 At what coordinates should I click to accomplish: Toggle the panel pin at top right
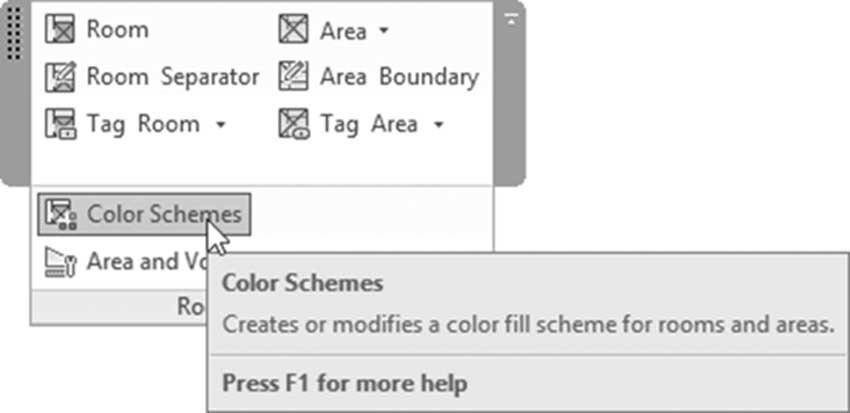[x=511, y=20]
